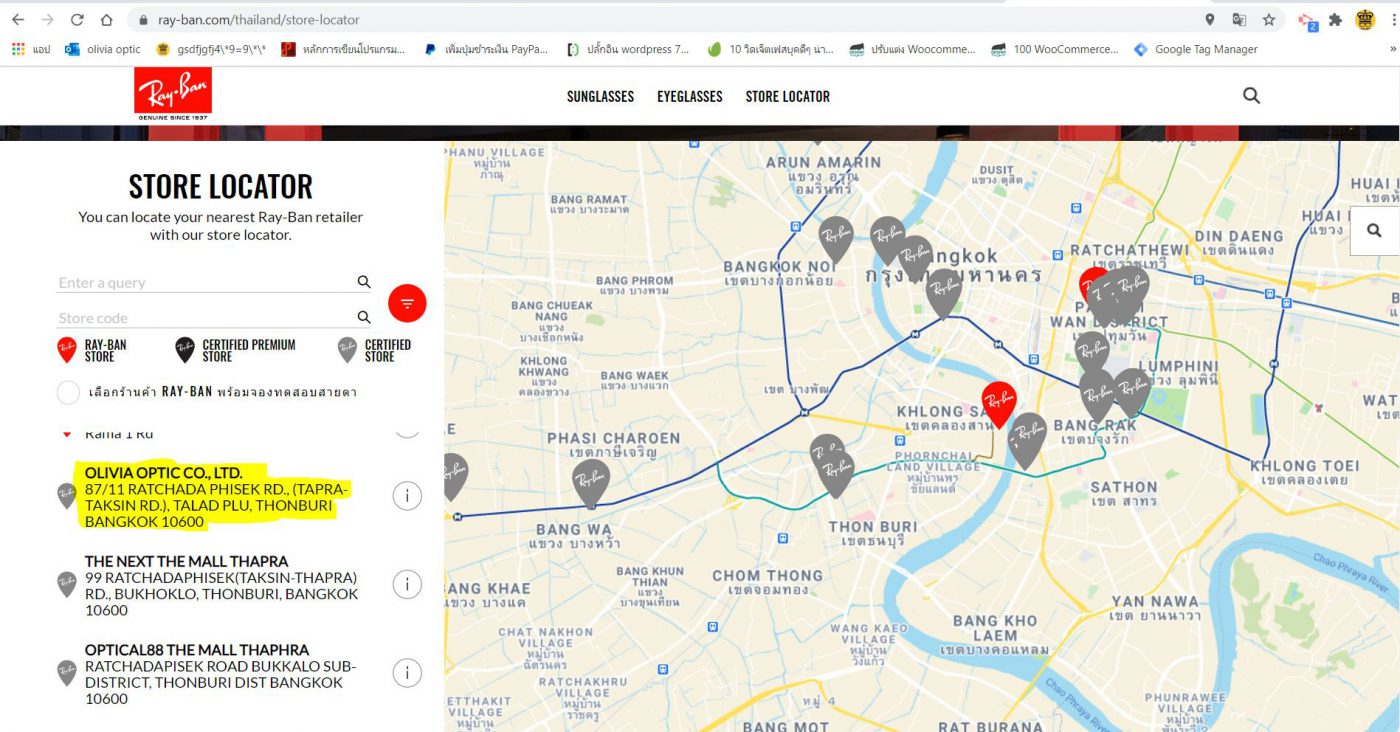Screen dimensions: 1400x732
Task: Open the 100 WooCommerce bookmark
Action: tap(1054, 49)
